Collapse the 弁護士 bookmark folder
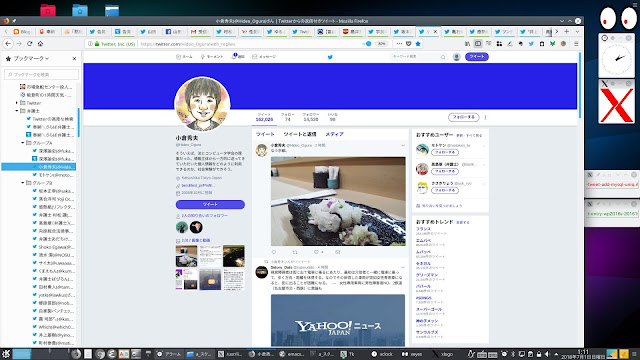640x360 pixels. (17, 111)
